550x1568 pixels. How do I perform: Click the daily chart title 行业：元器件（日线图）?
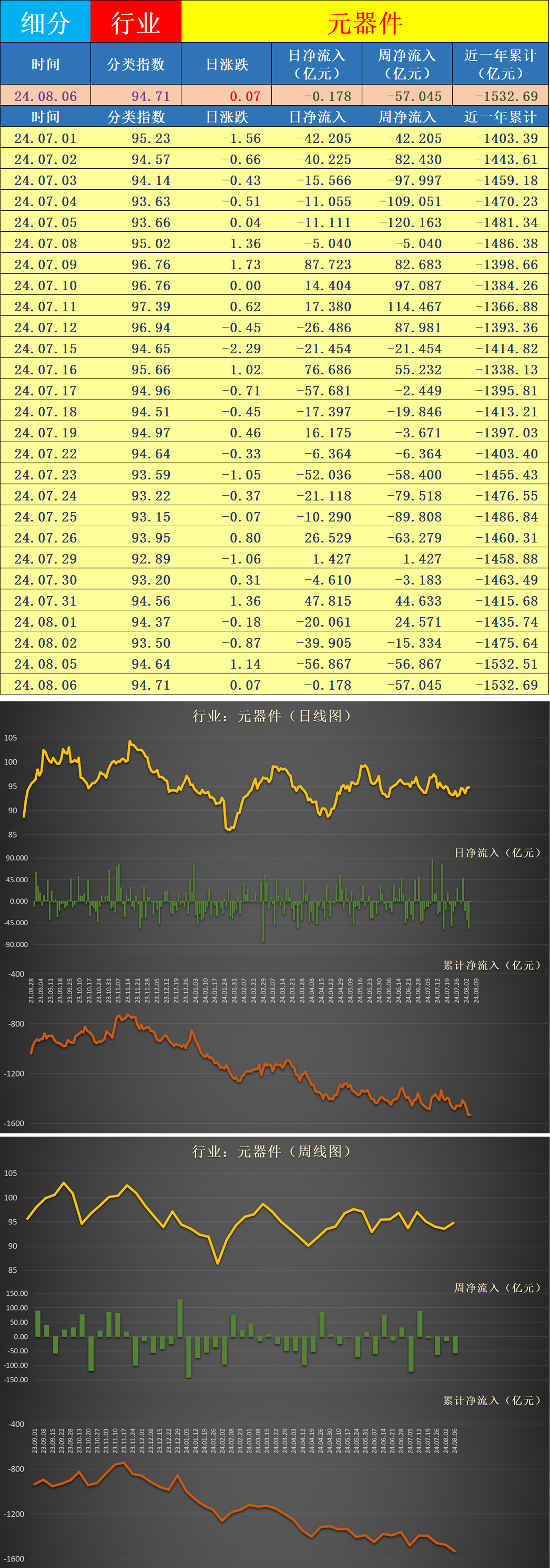pos(273,716)
